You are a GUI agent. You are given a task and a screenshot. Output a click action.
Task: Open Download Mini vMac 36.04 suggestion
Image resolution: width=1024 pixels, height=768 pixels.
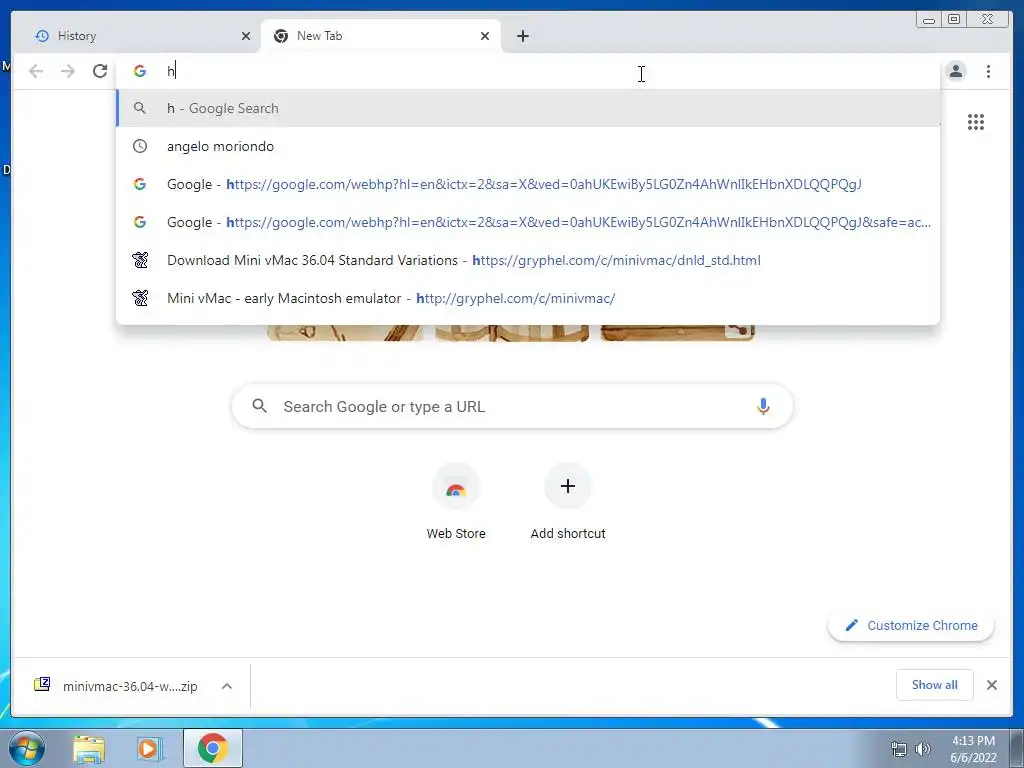click(528, 260)
